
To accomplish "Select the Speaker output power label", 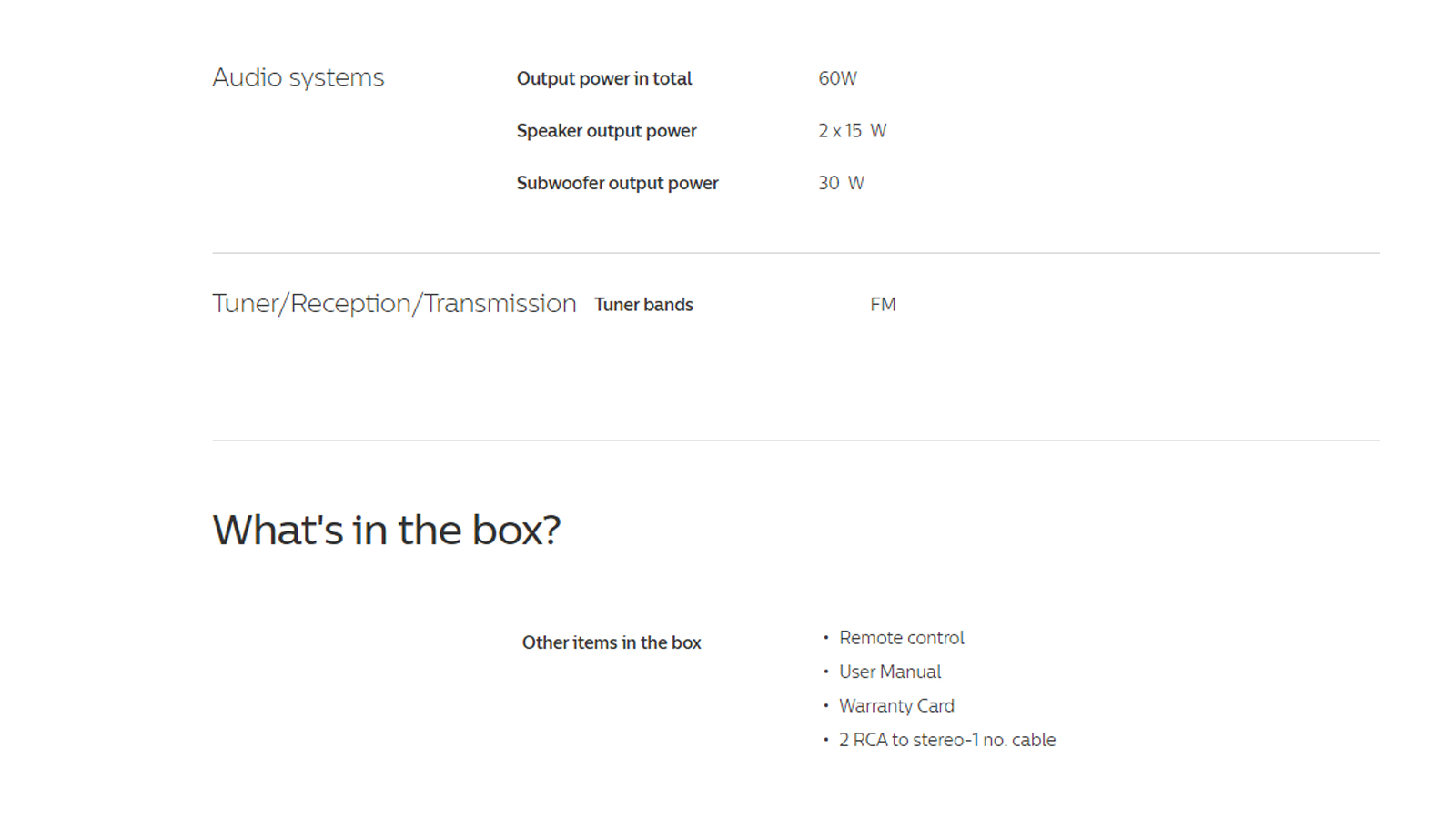I will [606, 131].
